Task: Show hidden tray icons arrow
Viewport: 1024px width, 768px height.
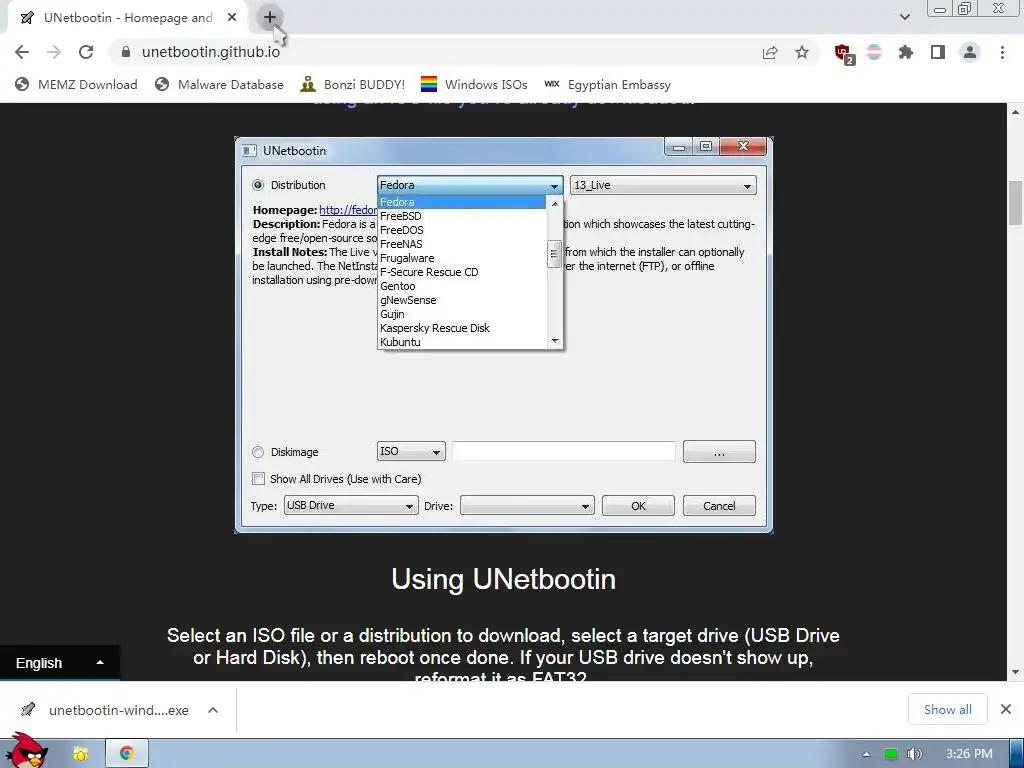Action: pyautogui.click(x=866, y=754)
